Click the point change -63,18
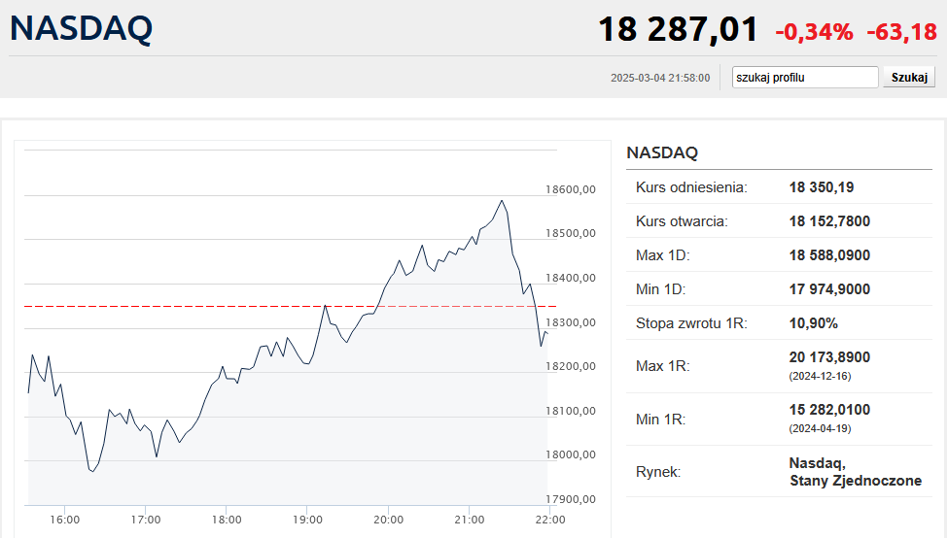Viewport: 948px width, 538px height. click(901, 31)
